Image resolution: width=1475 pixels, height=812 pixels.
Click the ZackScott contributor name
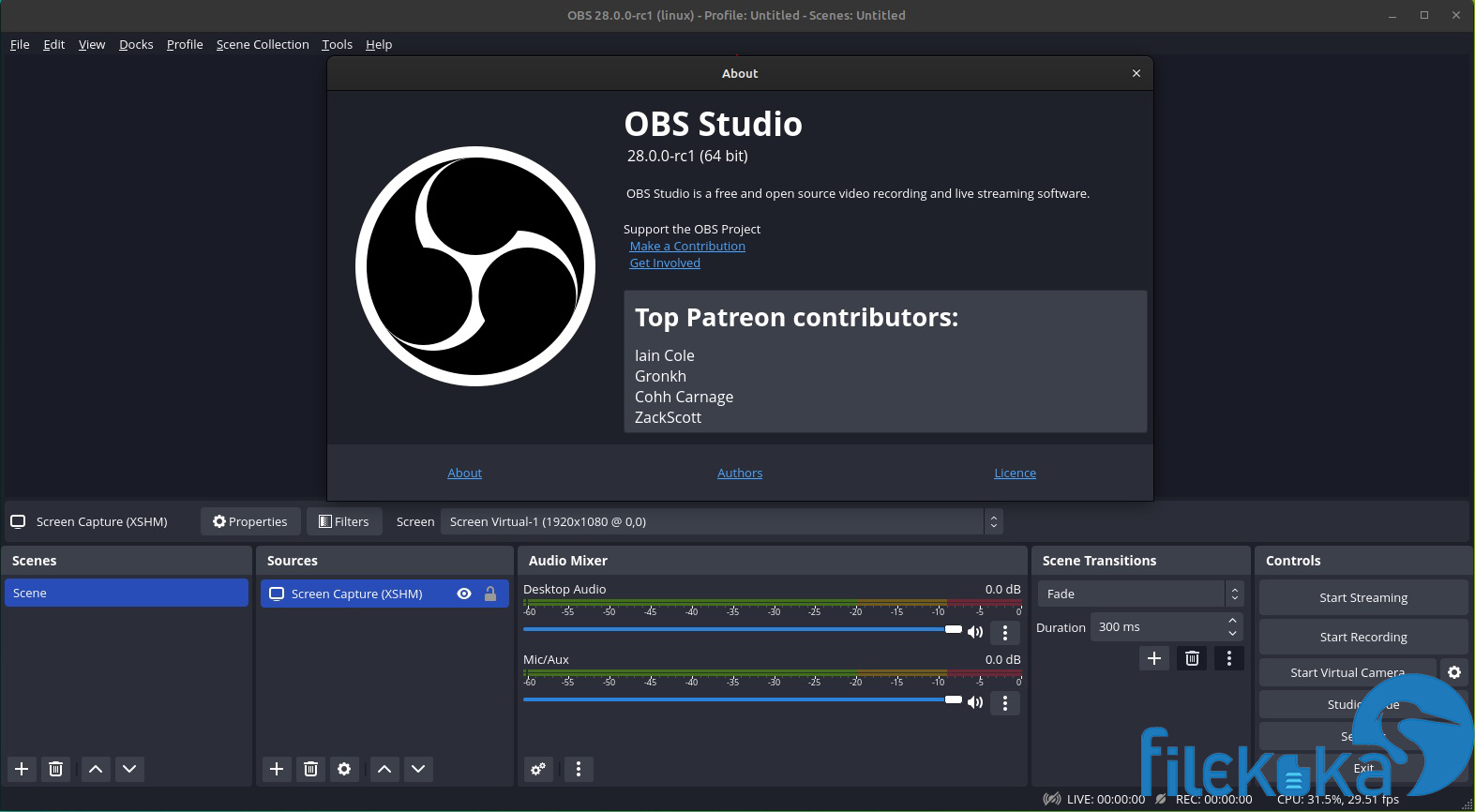point(668,417)
